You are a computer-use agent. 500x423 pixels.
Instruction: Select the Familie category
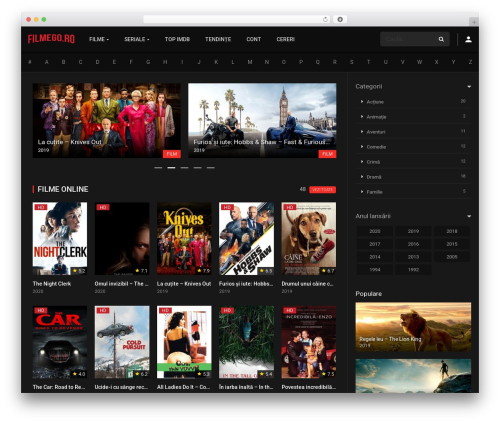[x=375, y=192]
